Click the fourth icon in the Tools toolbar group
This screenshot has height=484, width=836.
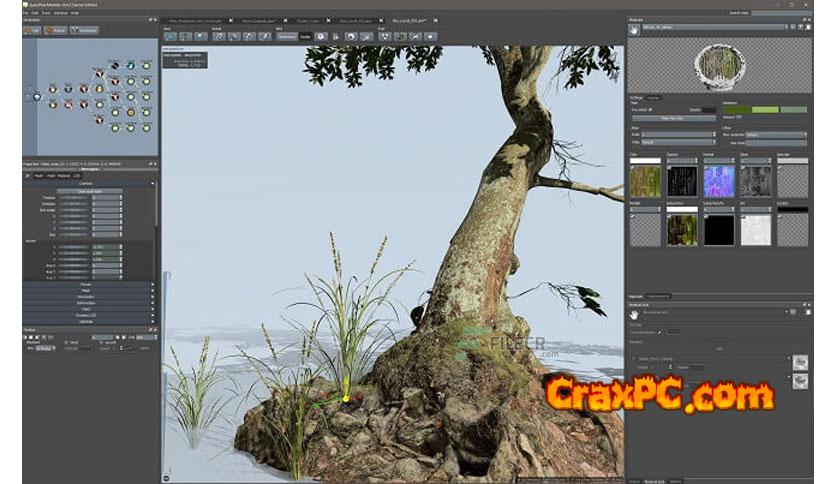[x=265, y=36]
